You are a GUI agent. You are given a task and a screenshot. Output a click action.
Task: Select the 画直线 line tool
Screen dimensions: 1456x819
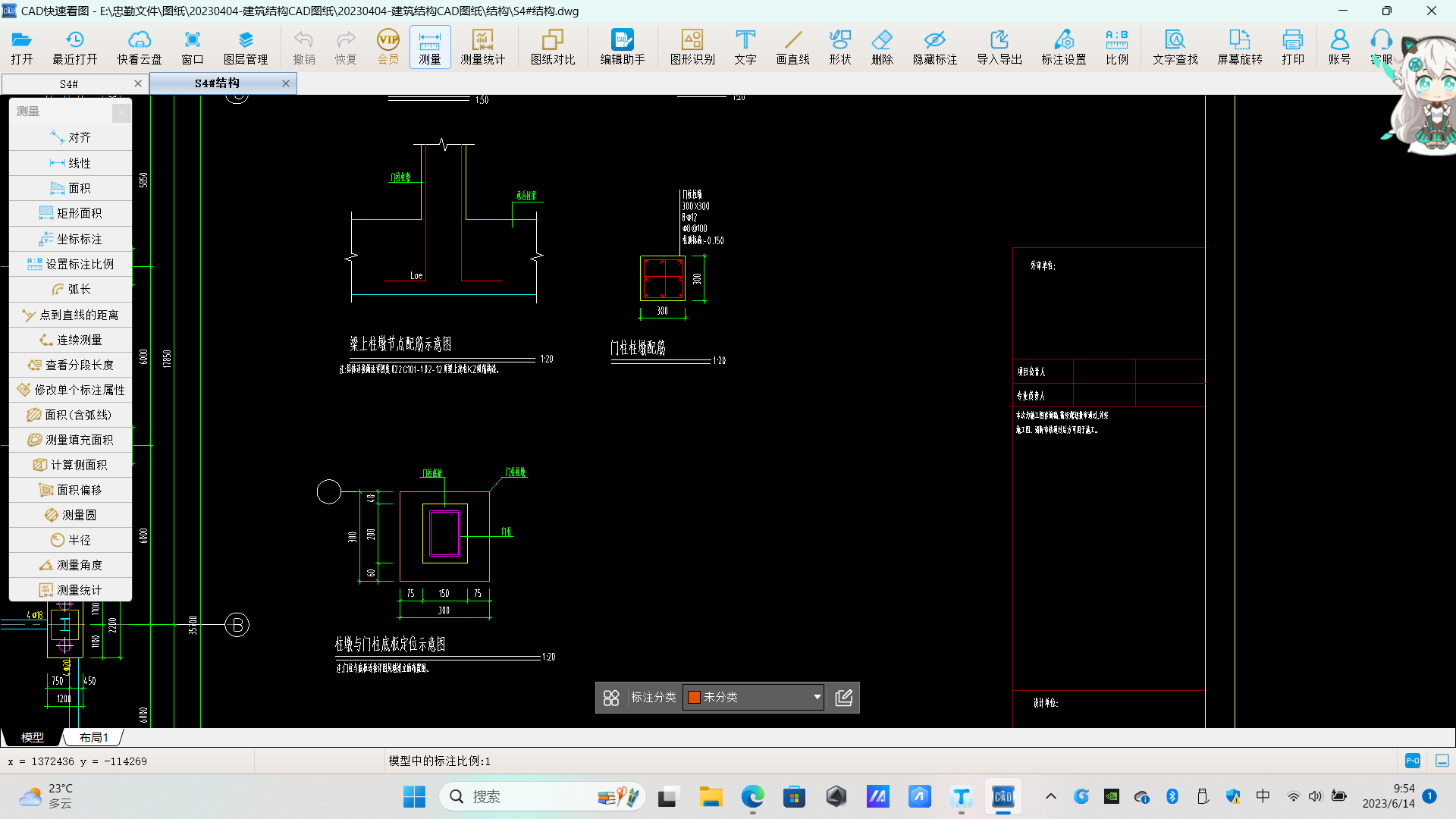click(793, 47)
